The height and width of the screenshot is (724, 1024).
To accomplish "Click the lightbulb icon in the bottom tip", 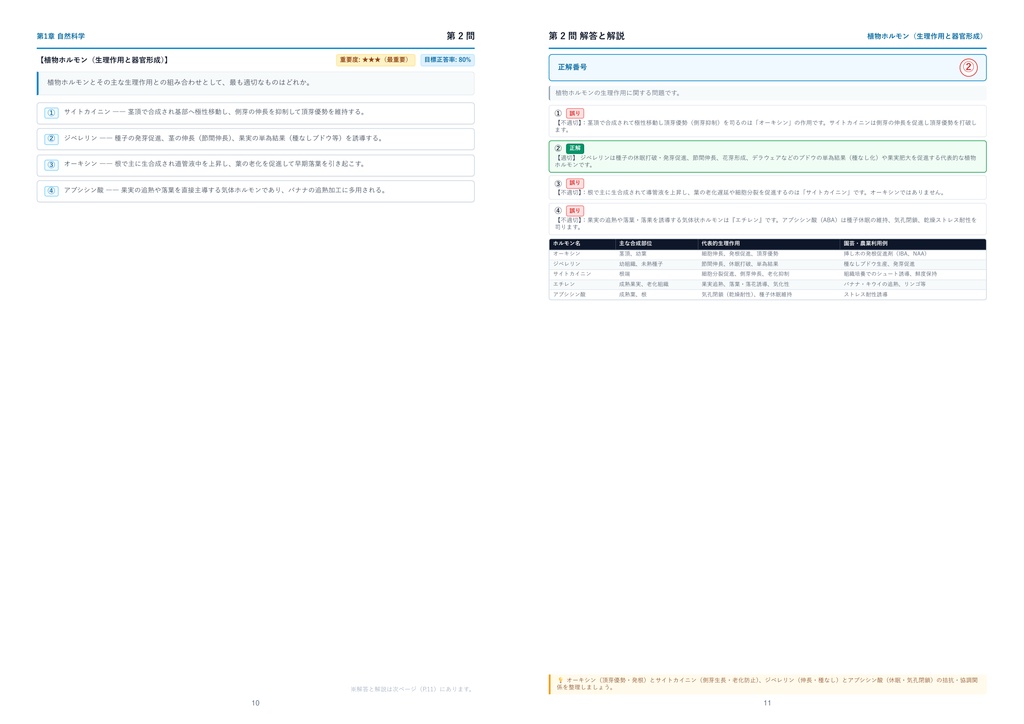I will (560, 680).
